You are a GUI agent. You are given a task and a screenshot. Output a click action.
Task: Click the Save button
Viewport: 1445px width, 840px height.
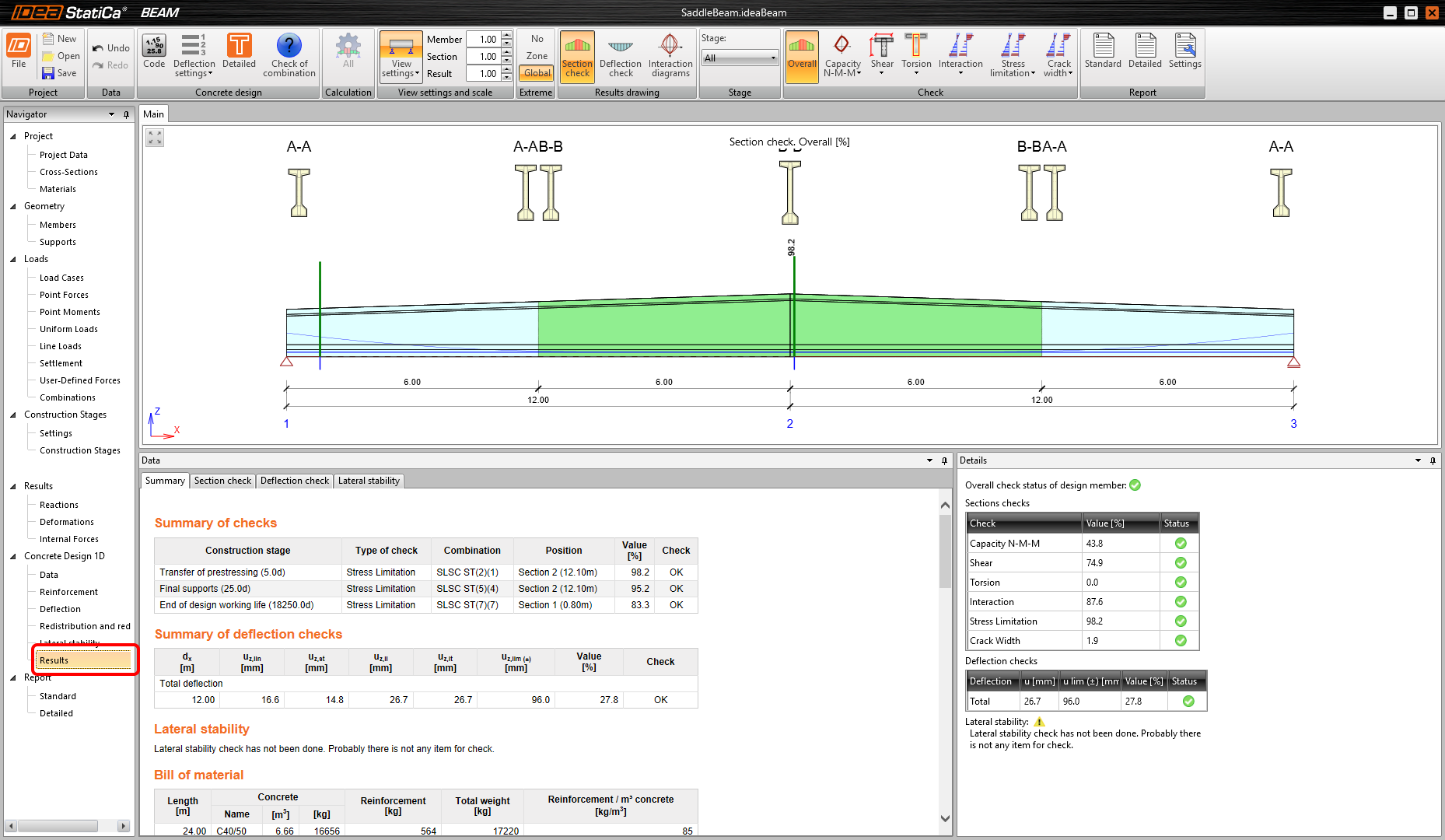click(60, 73)
